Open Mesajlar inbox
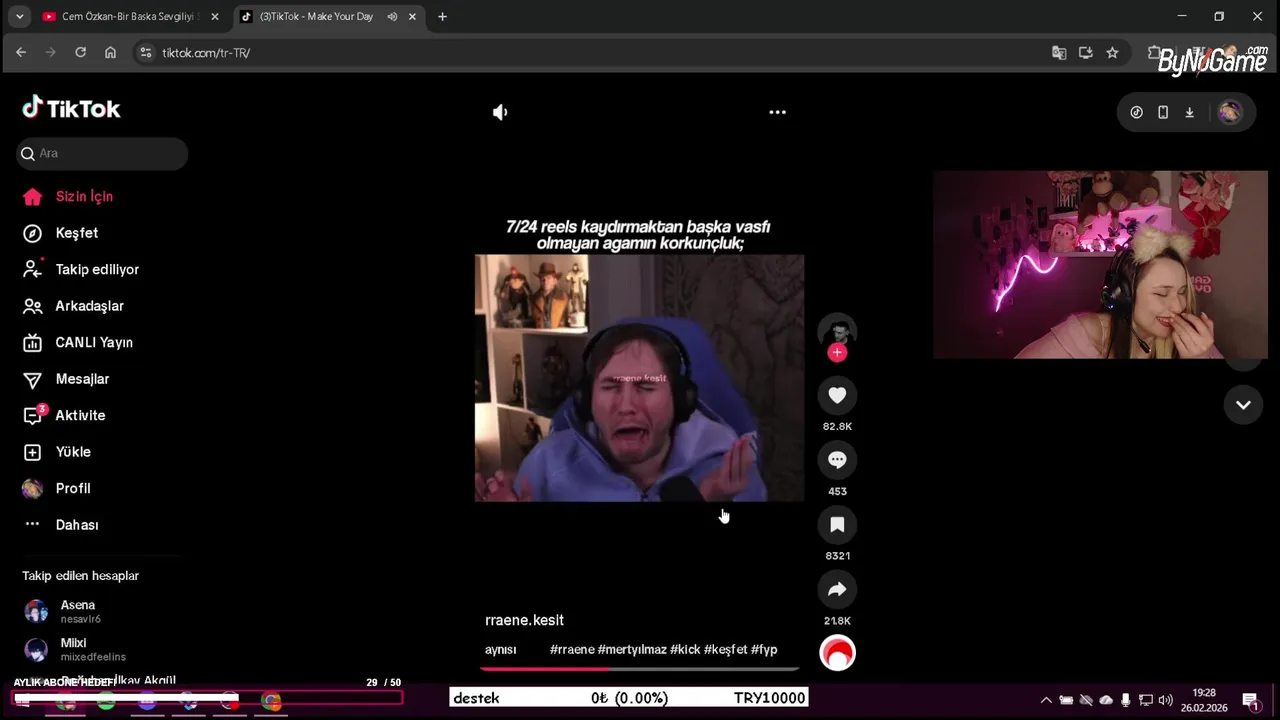This screenshot has width=1280, height=720. 66,379
